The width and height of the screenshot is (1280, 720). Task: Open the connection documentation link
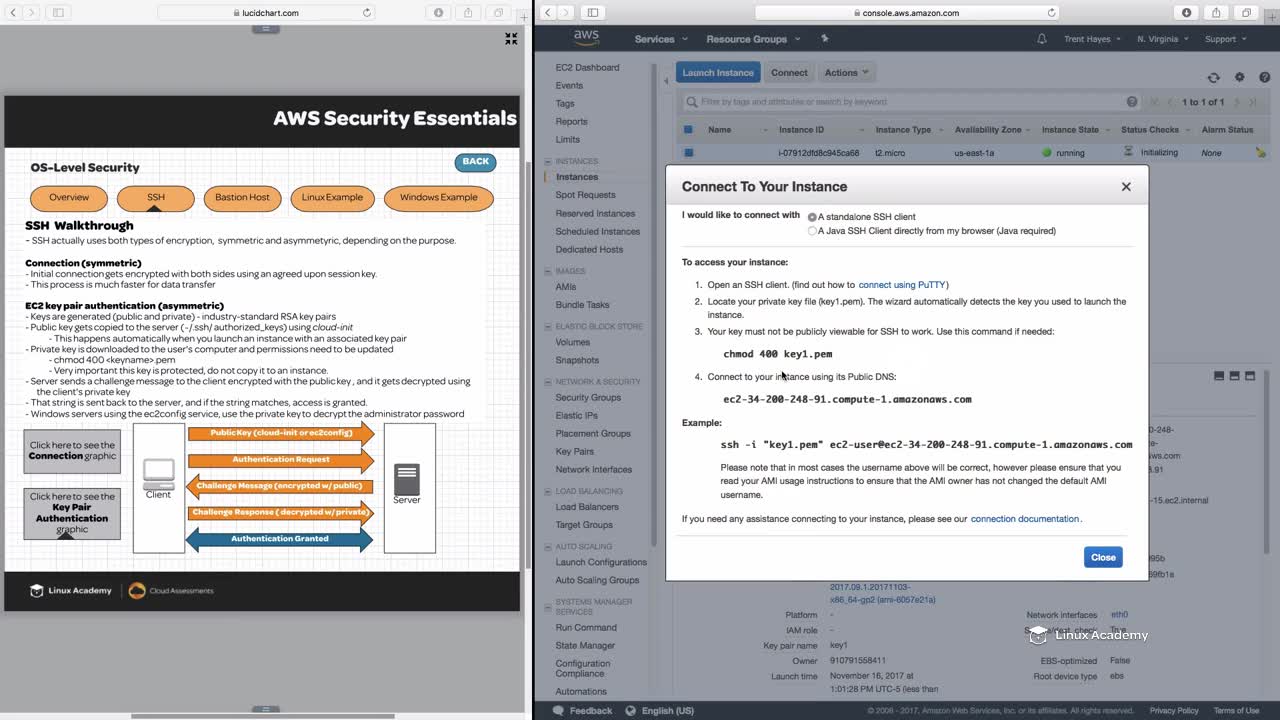[x=1025, y=519]
